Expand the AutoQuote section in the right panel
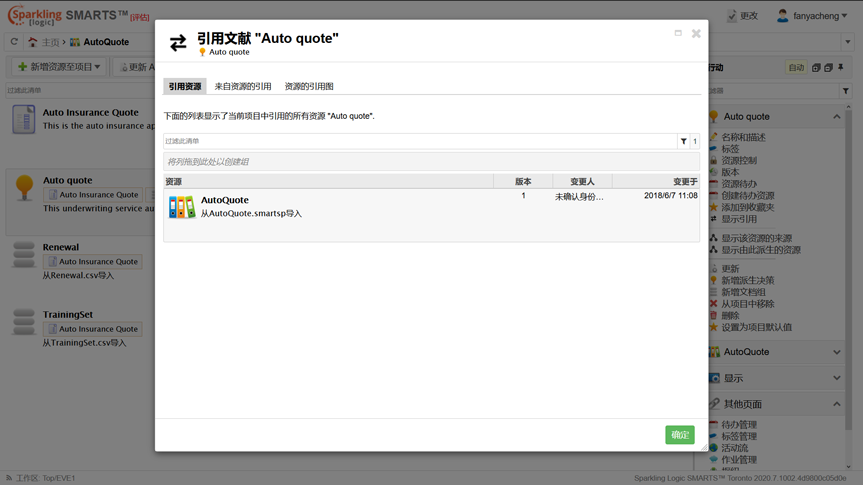863x485 pixels. point(836,352)
